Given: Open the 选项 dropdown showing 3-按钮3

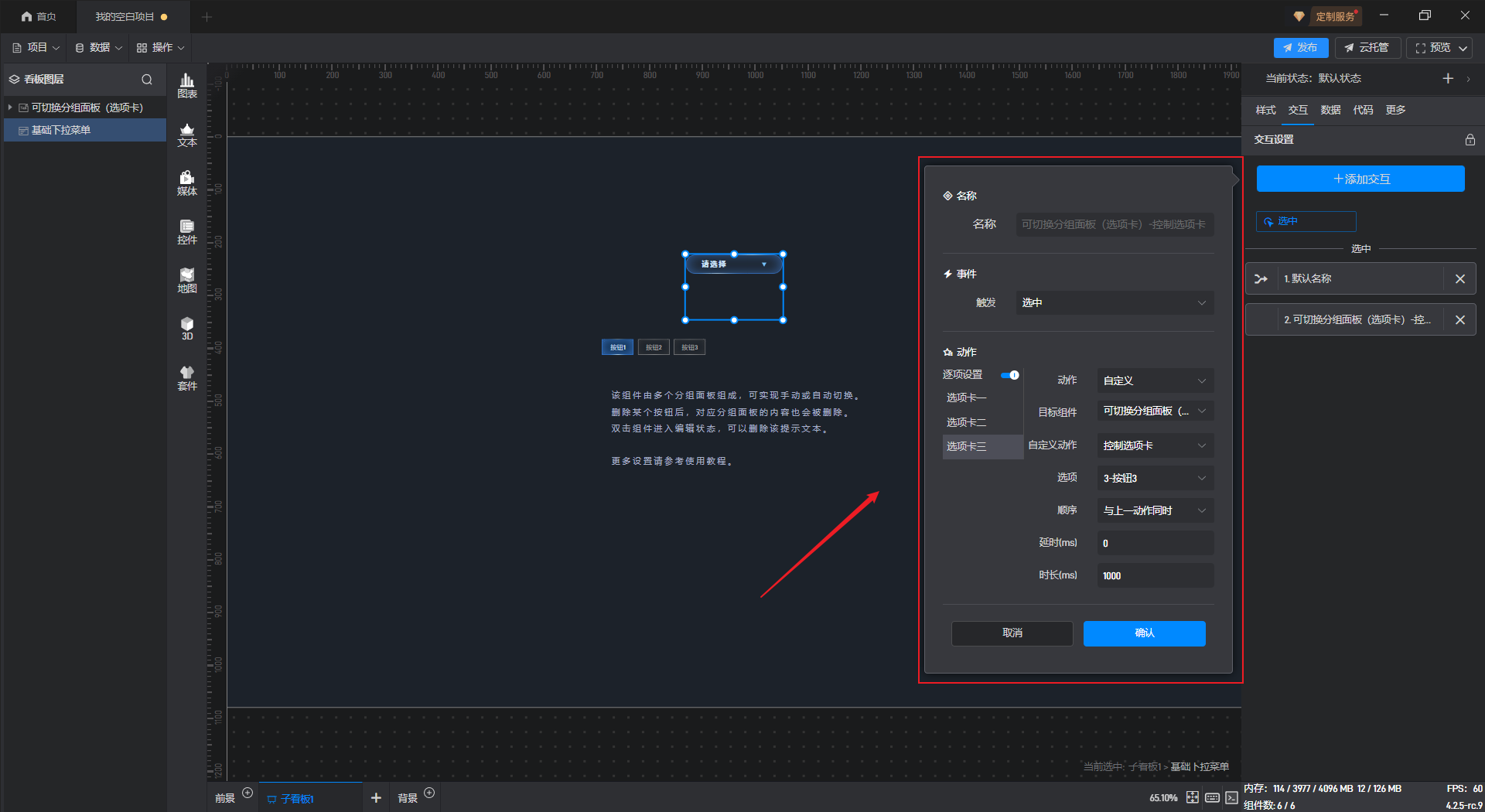Looking at the screenshot, I should 1154,478.
